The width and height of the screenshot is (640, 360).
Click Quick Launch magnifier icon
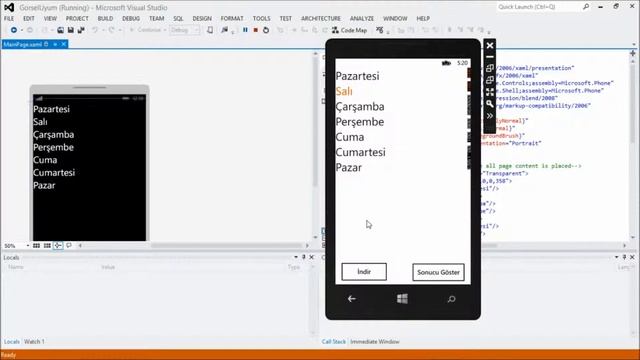click(x=586, y=7)
